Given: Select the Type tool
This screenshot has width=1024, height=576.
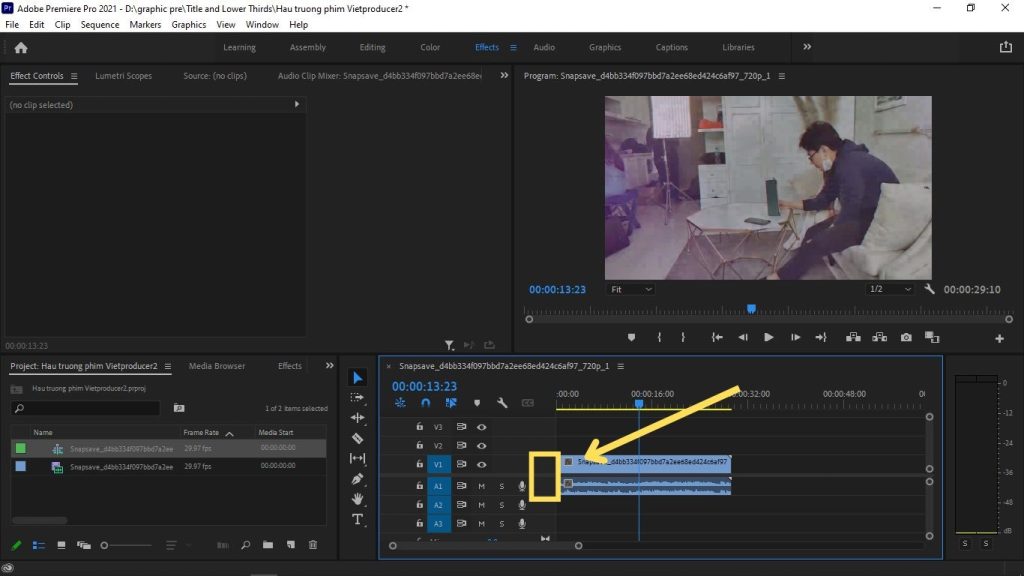Looking at the screenshot, I should click(358, 519).
